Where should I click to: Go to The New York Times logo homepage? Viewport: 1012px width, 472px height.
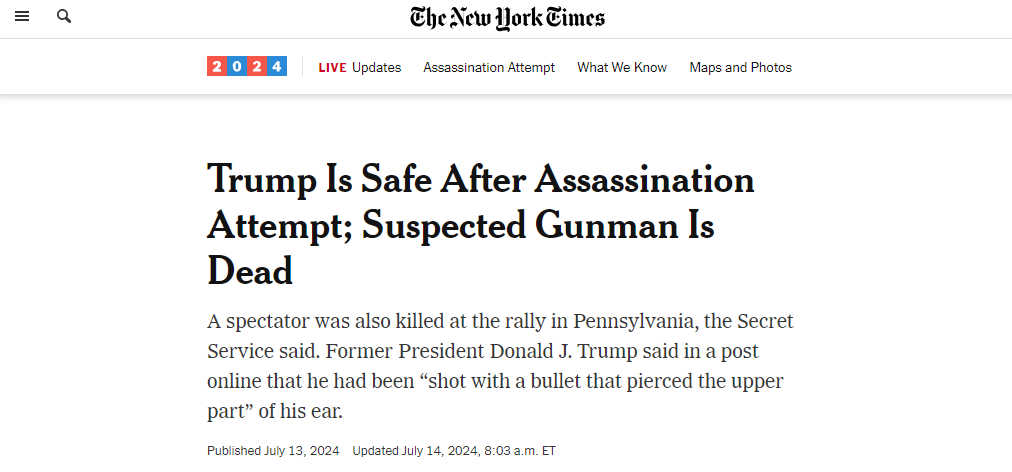pos(507,18)
